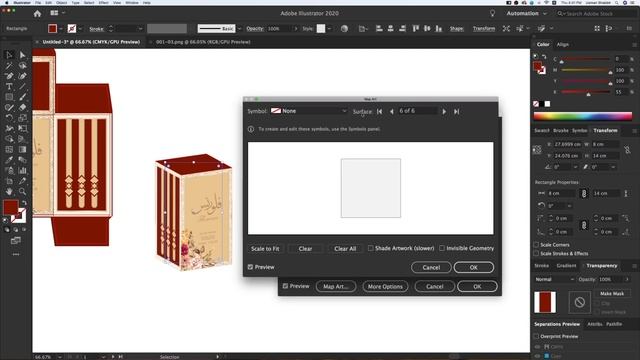Select the Hand tool

[9, 191]
